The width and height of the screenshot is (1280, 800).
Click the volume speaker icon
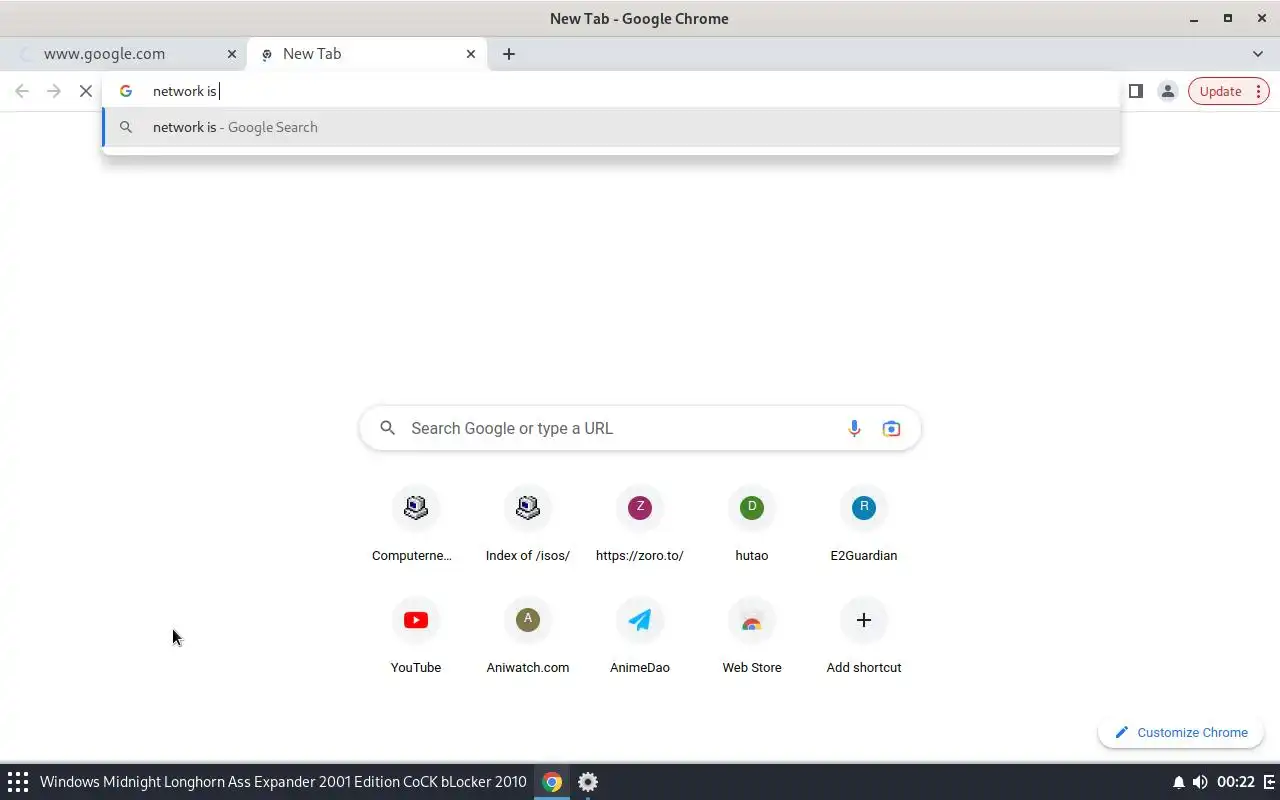(1200, 782)
